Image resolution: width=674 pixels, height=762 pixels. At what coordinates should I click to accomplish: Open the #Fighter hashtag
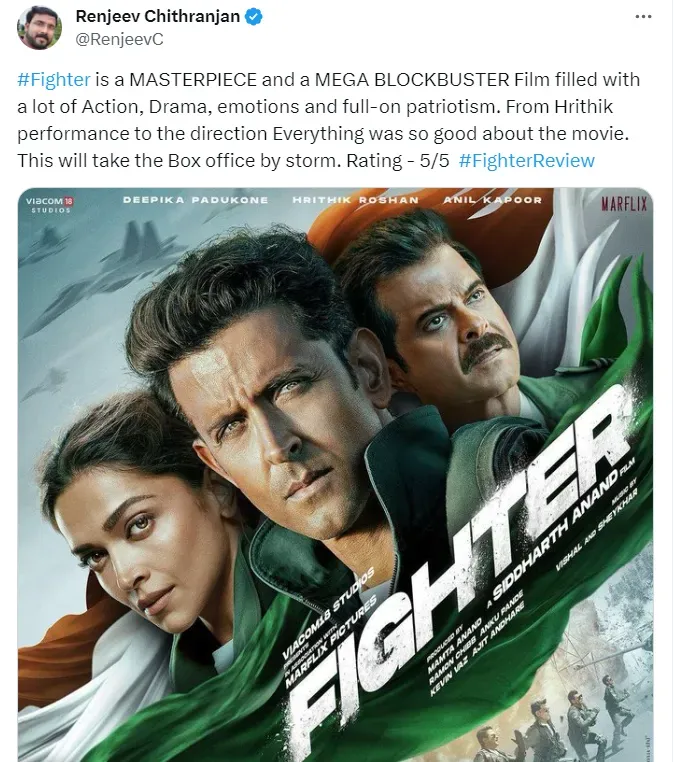[54, 79]
